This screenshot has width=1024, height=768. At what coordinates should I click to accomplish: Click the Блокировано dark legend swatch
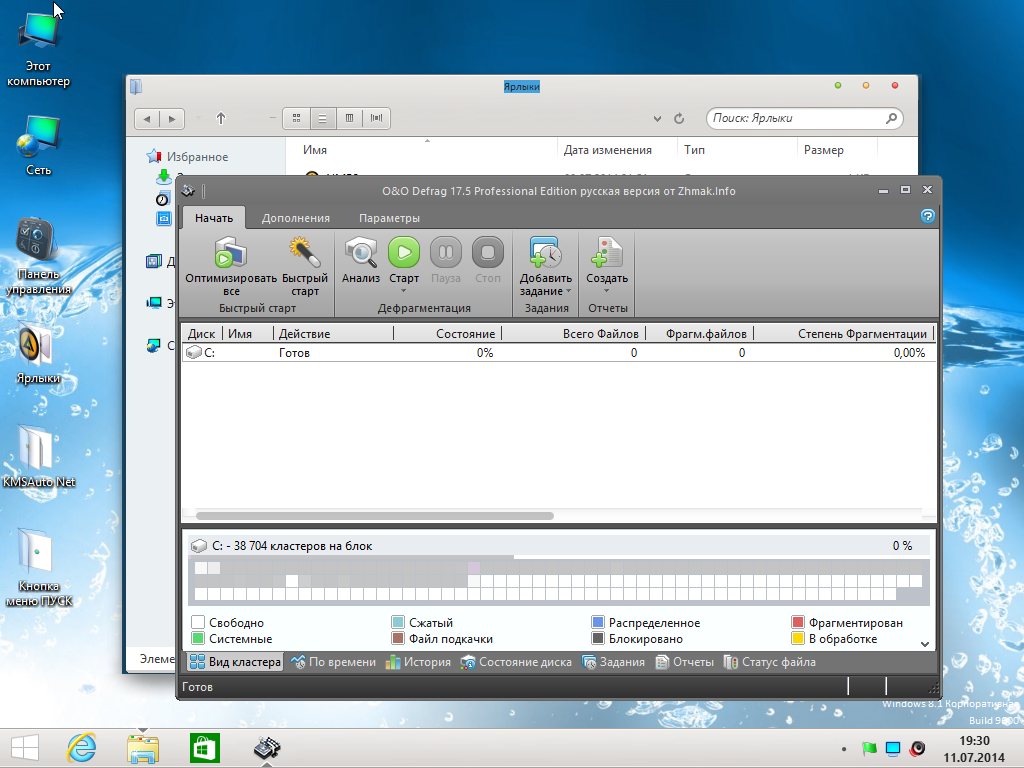click(598, 639)
